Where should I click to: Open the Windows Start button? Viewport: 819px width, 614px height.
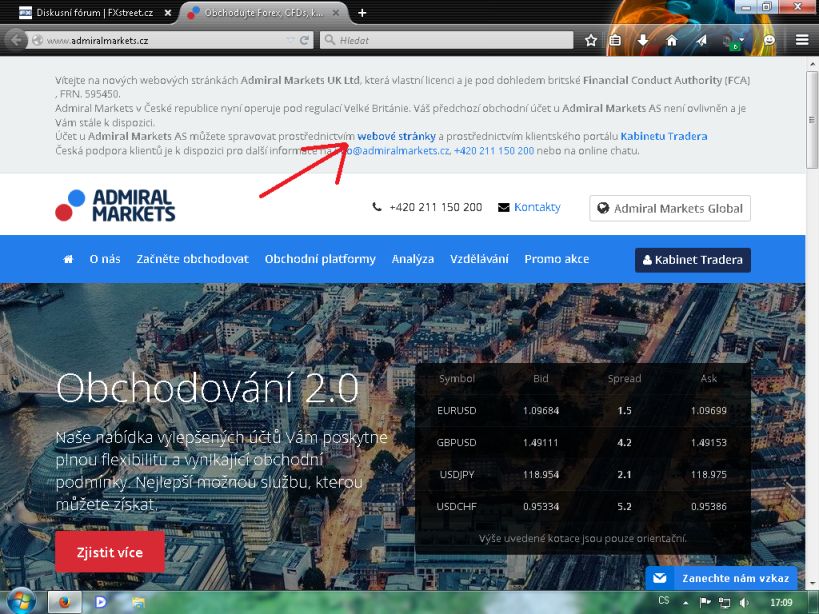click(21, 603)
